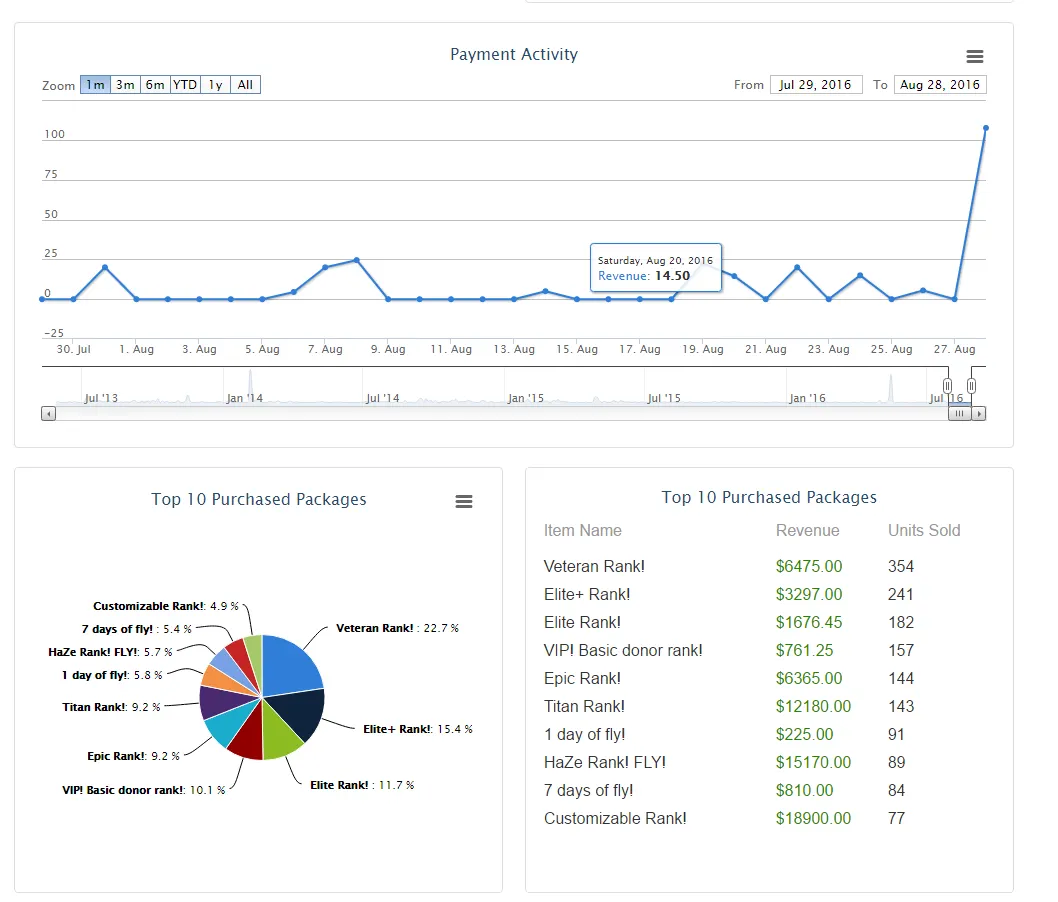The height and width of the screenshot is (902, 1058).
Task: Click the blue Veteran Rank pie slice
Action: pyautogui.click(x=289, y=665)
